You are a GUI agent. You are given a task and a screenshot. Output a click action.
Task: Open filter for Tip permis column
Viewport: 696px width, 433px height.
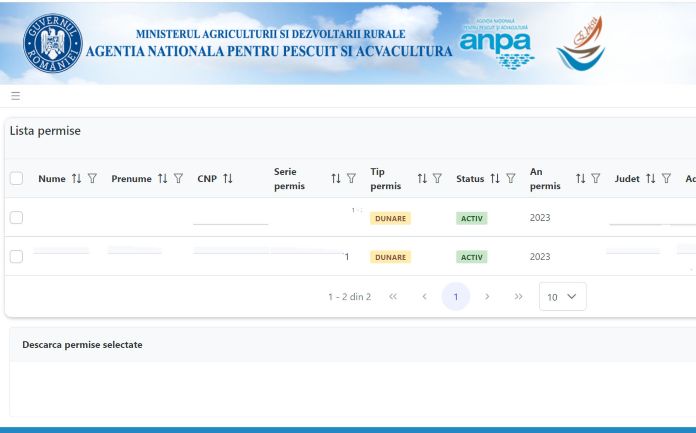pos(437,179)
